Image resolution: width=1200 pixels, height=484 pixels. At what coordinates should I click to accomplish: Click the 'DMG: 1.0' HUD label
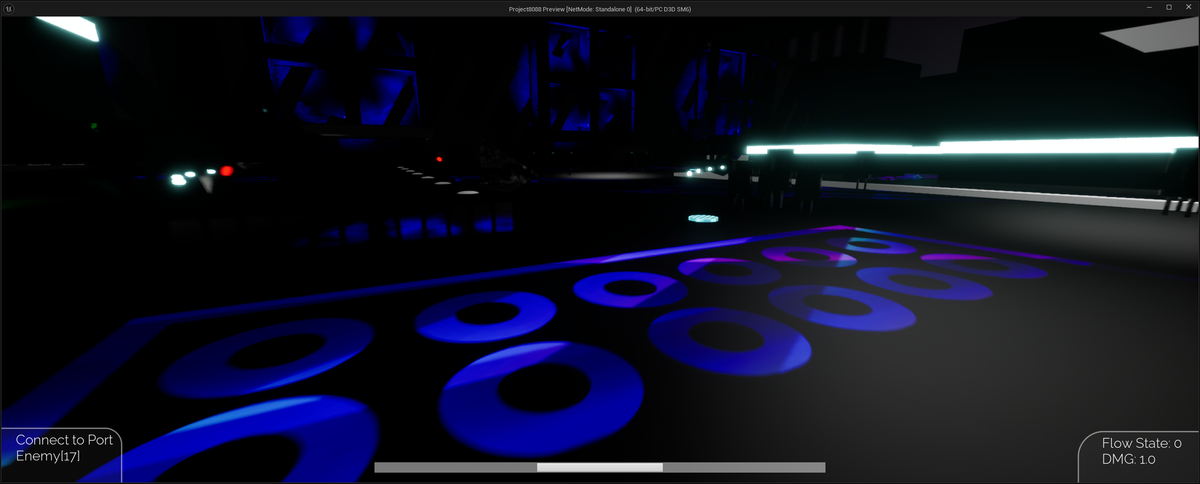point(1128,459)
